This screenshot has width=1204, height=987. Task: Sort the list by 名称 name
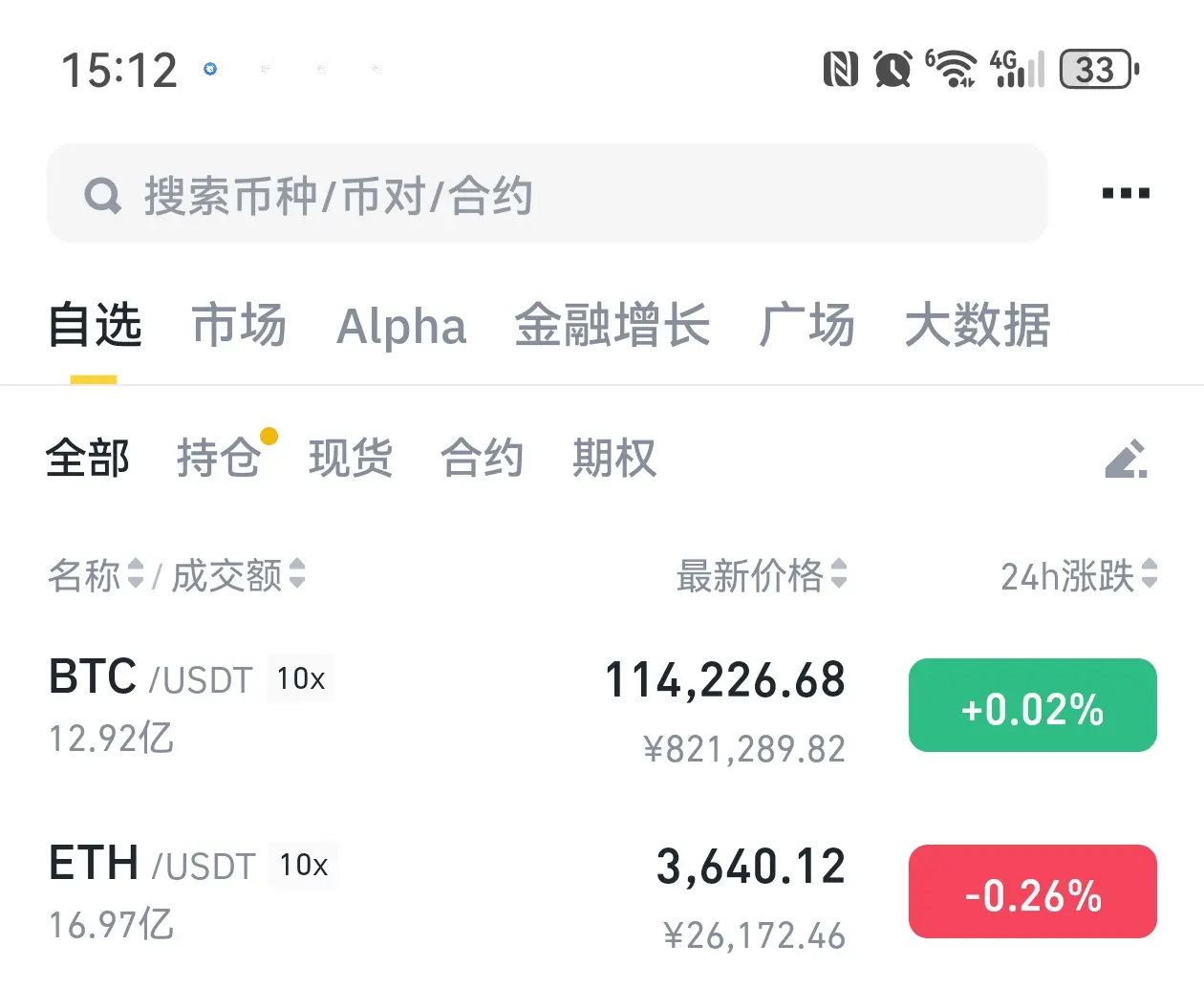(x=96, y=575)
